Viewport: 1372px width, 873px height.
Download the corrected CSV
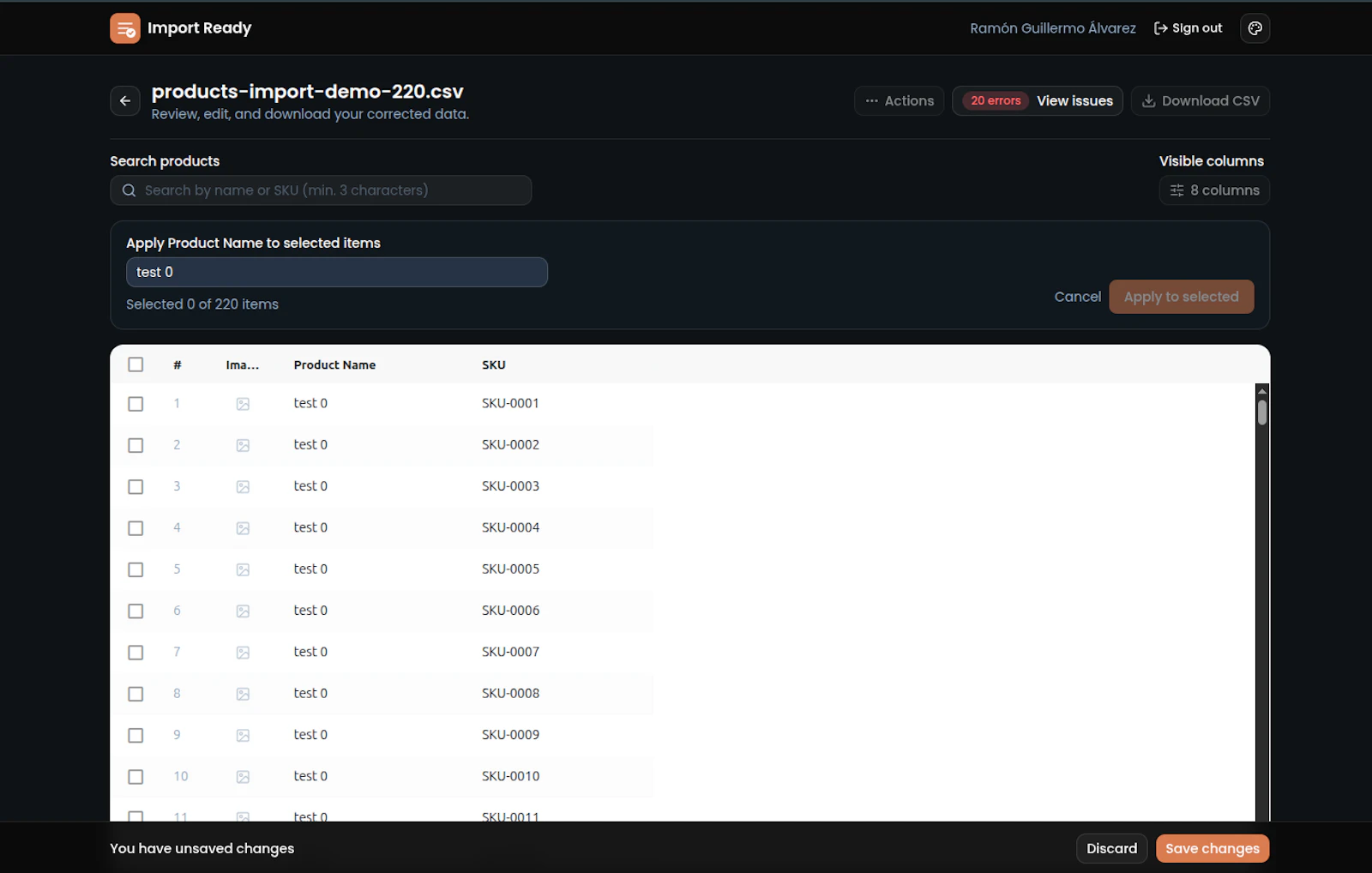1200,100
